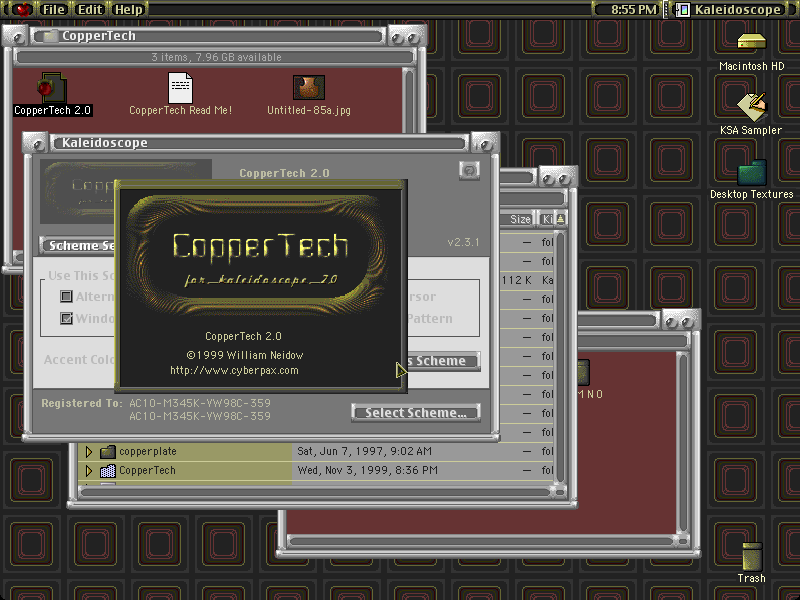Click the Select Scheme... button

pyautogui.click(x=416, y=412)
